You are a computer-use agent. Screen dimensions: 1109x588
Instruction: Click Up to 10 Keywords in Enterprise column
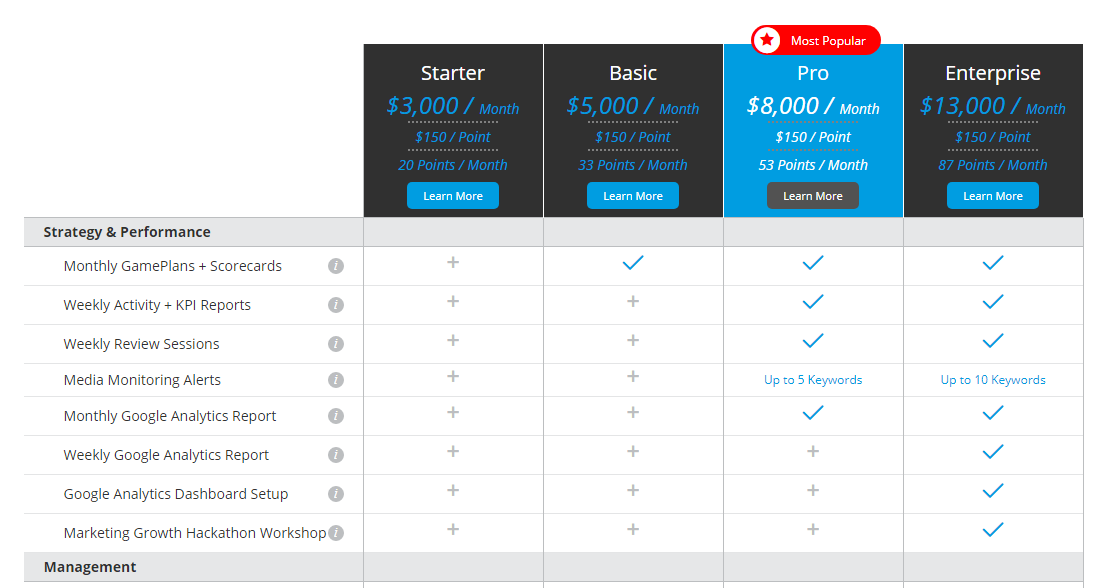993,380
